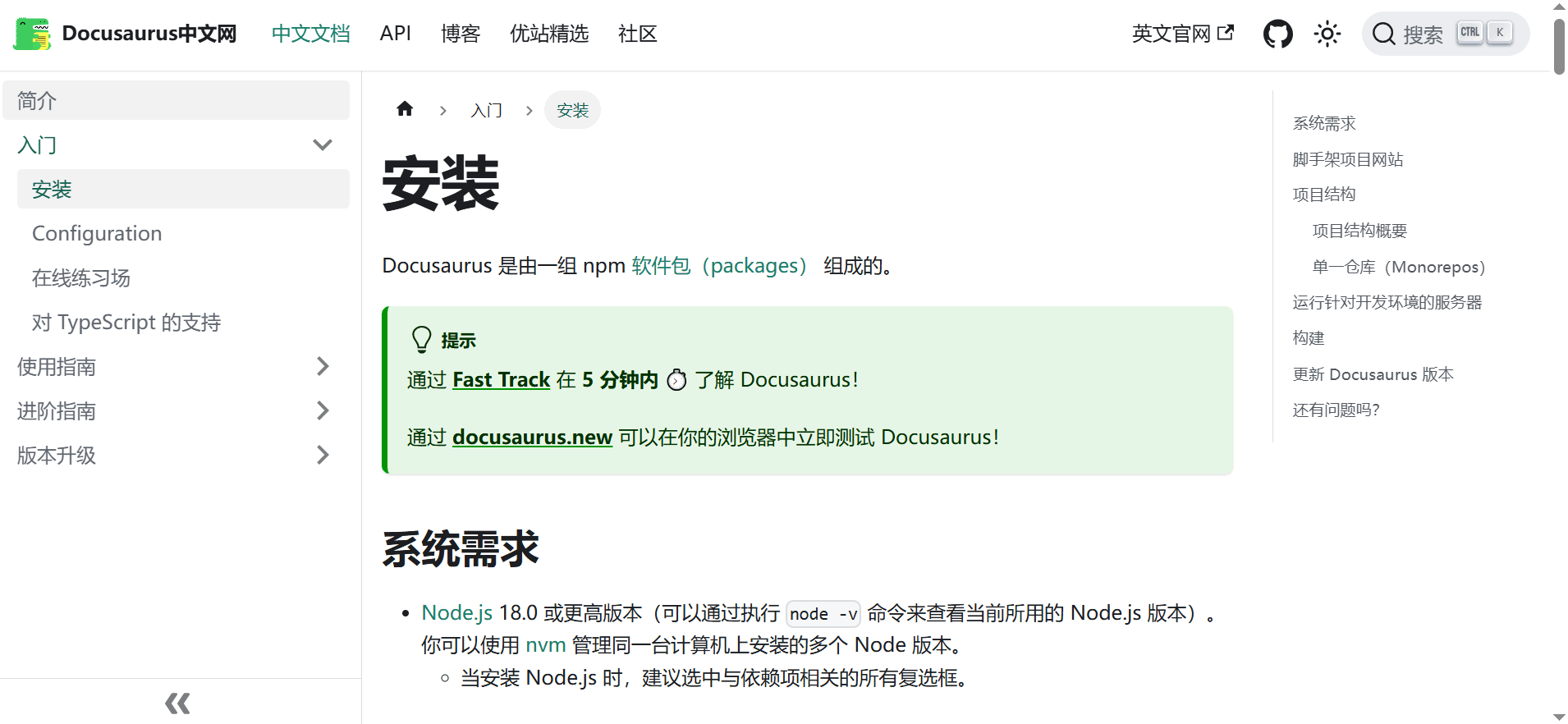Open the Fast Track link
This screenshot has width=1568, height=724.
coord(501,380)
